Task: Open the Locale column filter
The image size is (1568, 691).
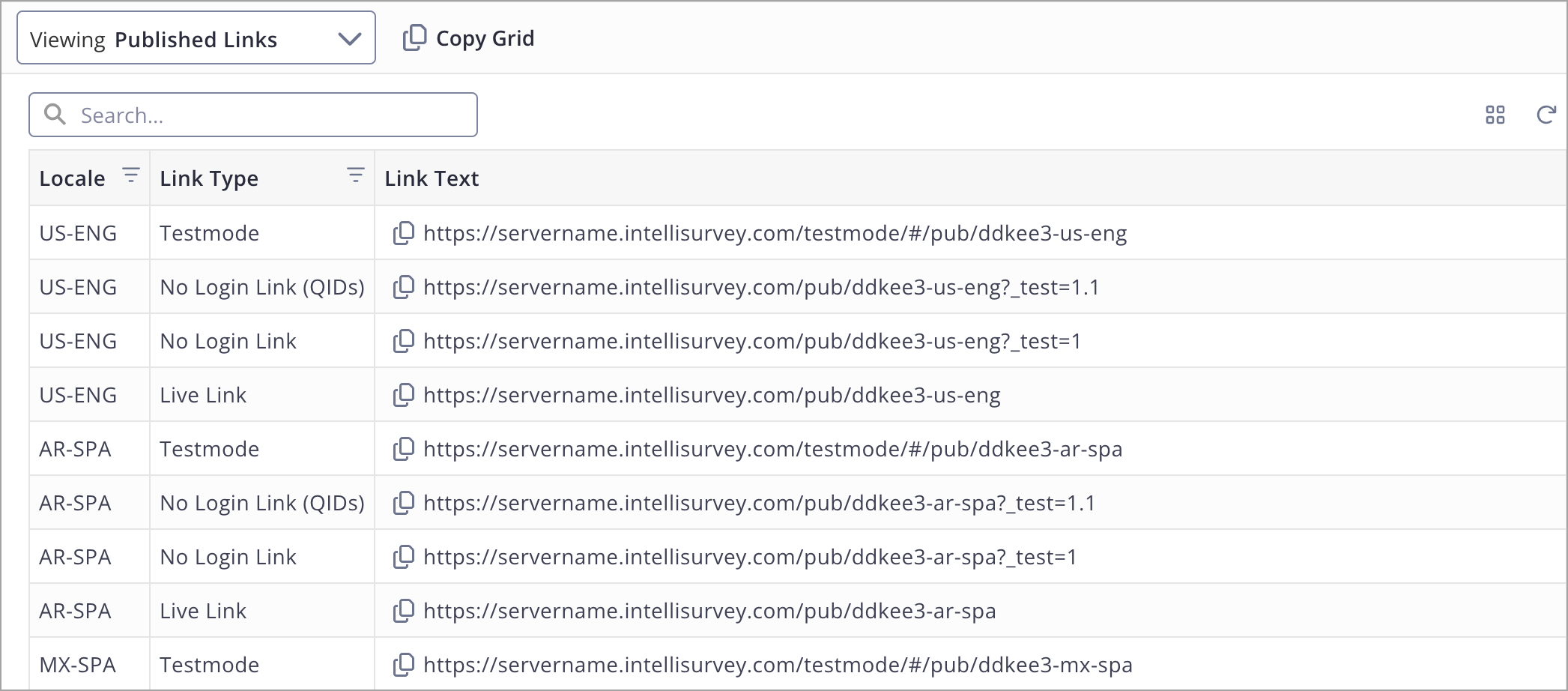Action: point(131,176)
